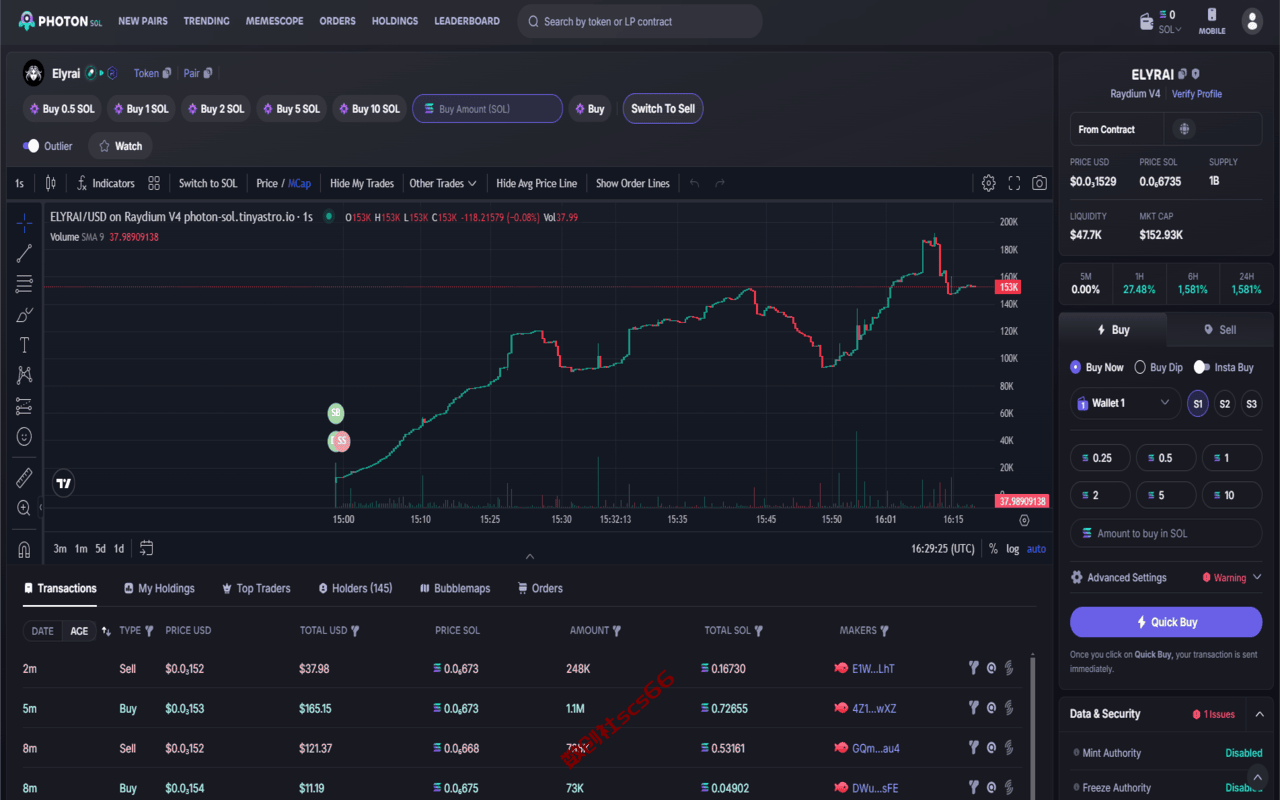
Task: Collapse the chart panel arrow
Action: coord(530,556)
